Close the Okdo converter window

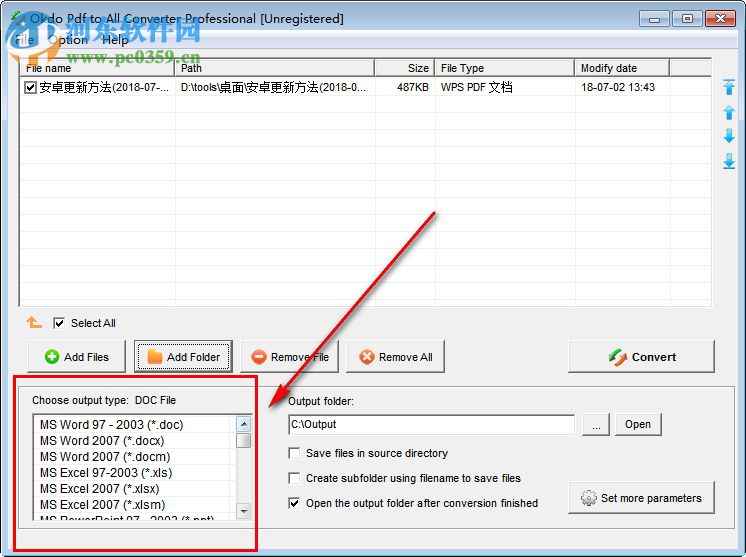point(720,19)
